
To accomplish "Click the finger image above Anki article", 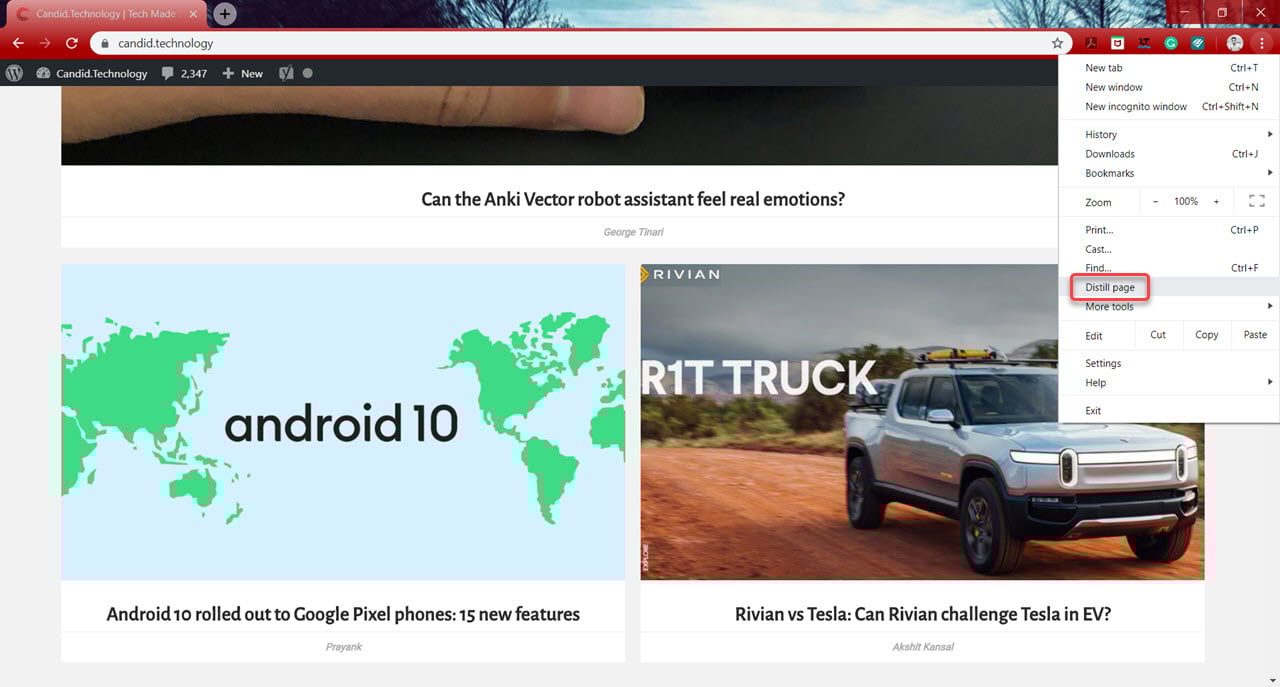I will tap(560, 125).
